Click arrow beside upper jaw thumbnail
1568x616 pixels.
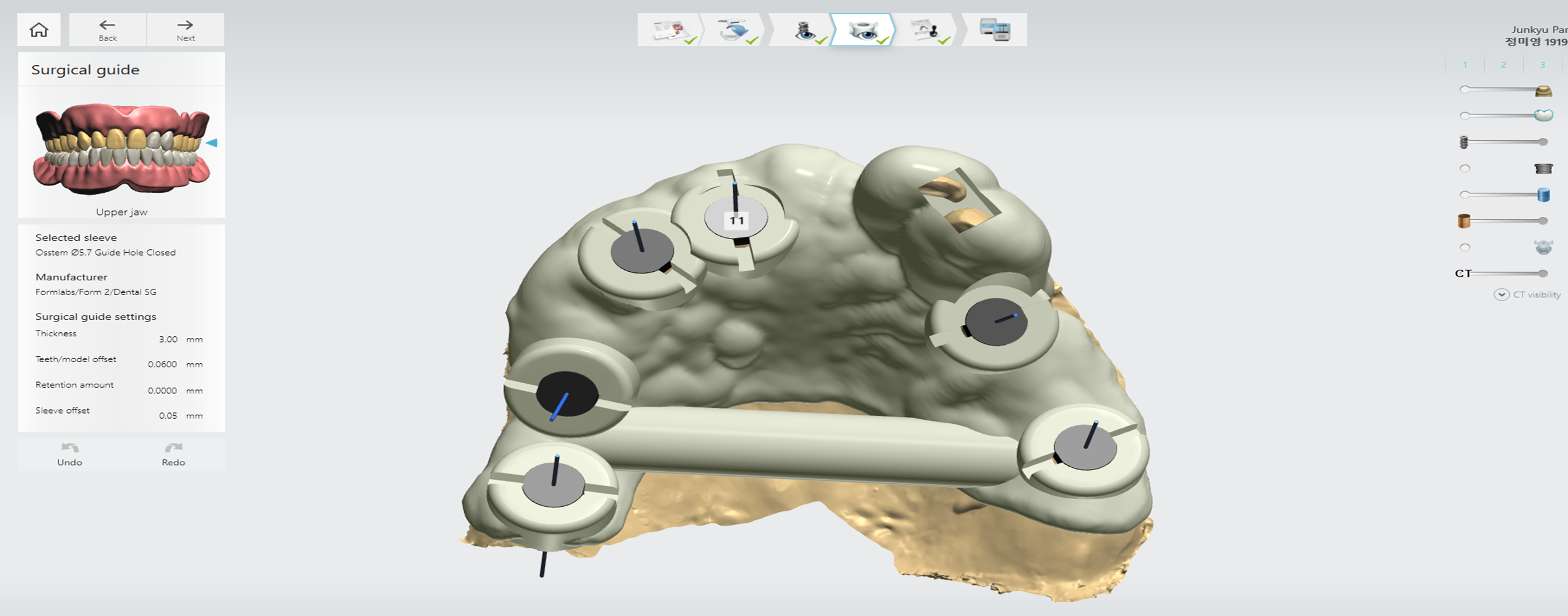(x=211, y=142)
